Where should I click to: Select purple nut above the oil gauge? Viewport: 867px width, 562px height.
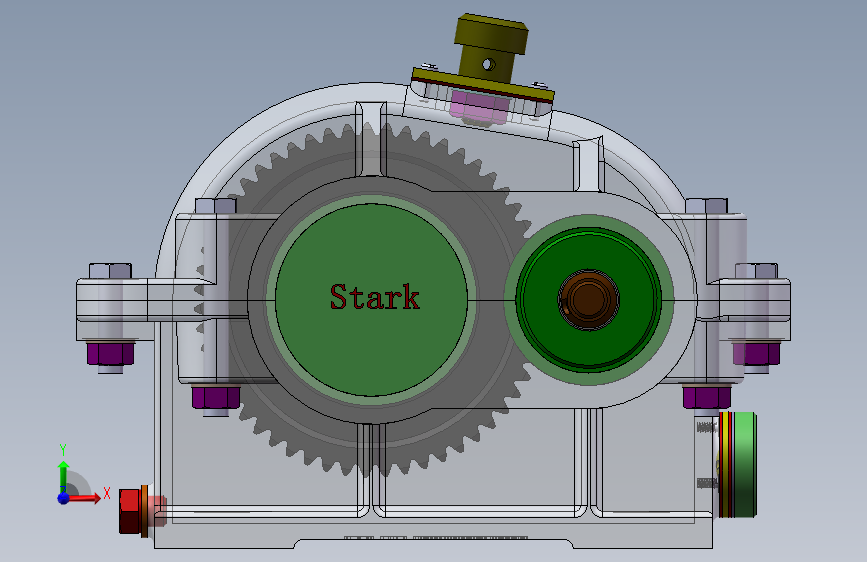pyautogui.click(x=707, y=397)
